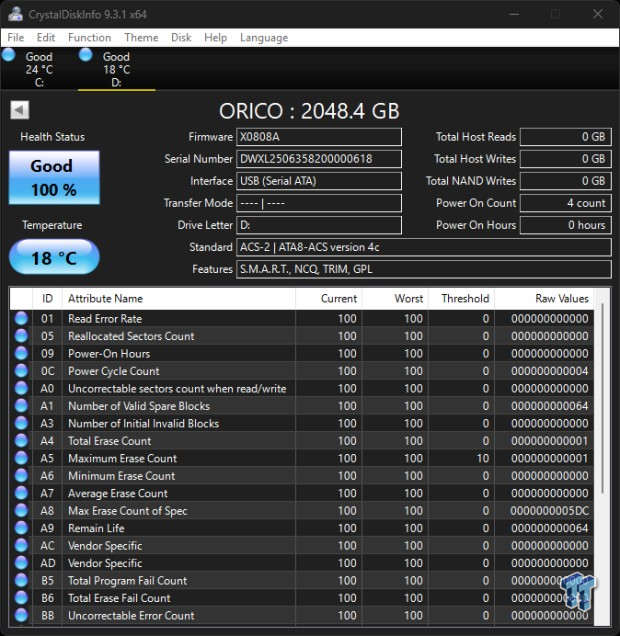This screenshot has width=620, height=636.
Task: Click the previous disk arrow button
Action: 19,110
